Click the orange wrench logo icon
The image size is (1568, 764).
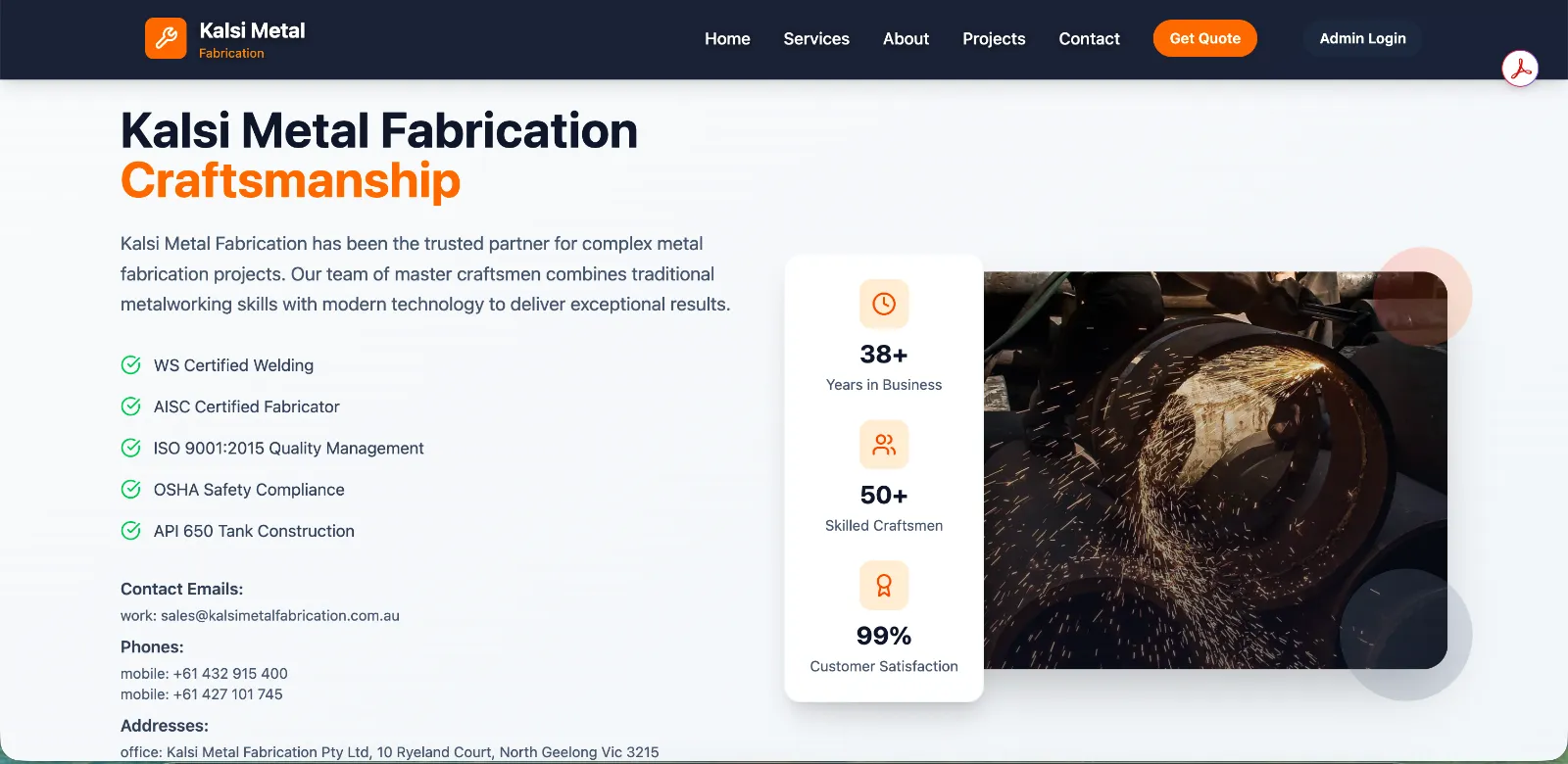coord(166,38)
